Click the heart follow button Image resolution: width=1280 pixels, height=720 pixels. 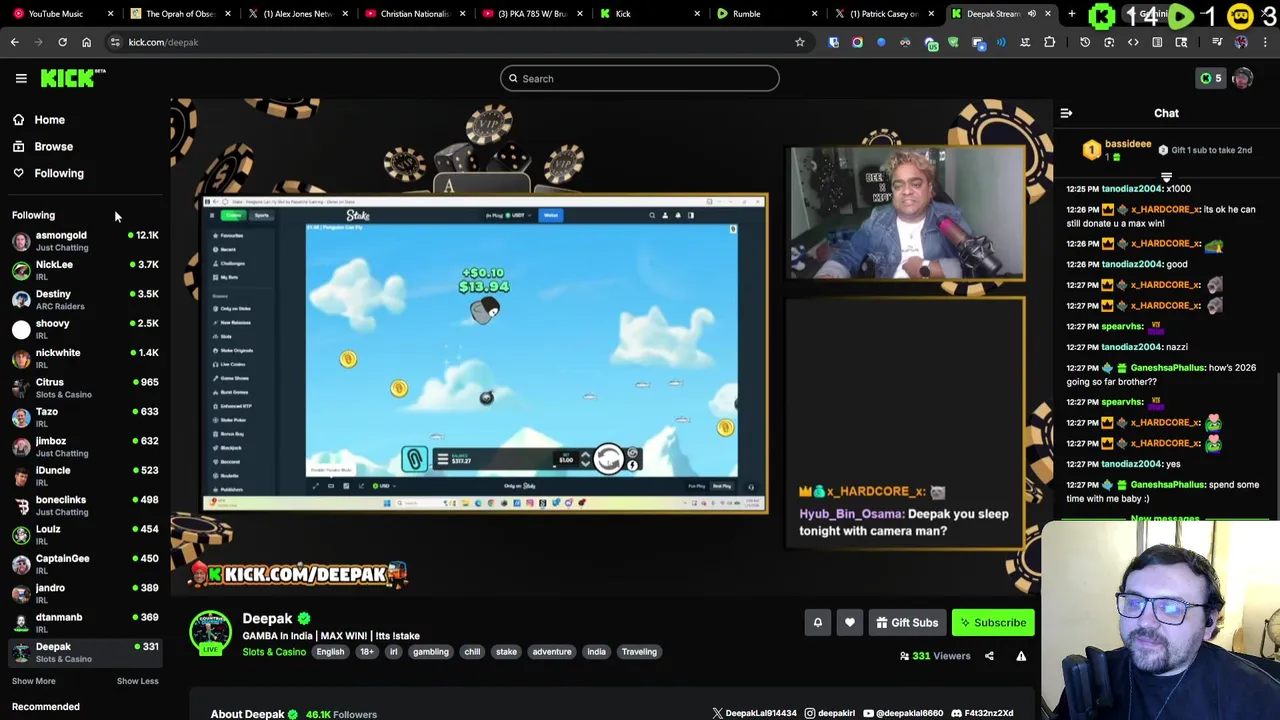click(x=849, y=622)
